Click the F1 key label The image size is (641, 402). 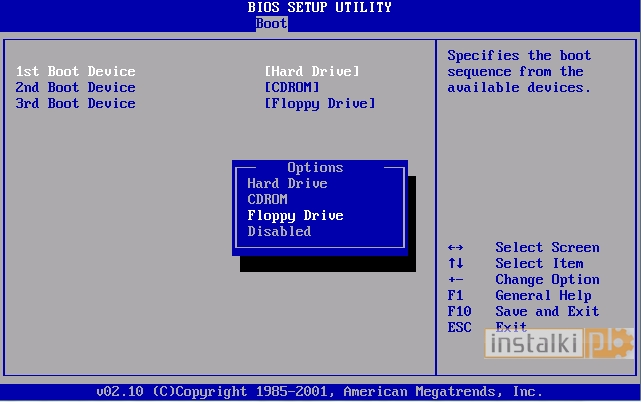(x=455, y=295)
